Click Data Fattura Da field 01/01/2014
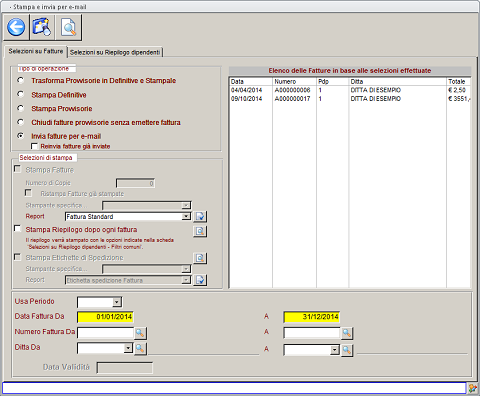Viewport: 480px width, 396px height. pyautogui.click(x=105, y=317)
